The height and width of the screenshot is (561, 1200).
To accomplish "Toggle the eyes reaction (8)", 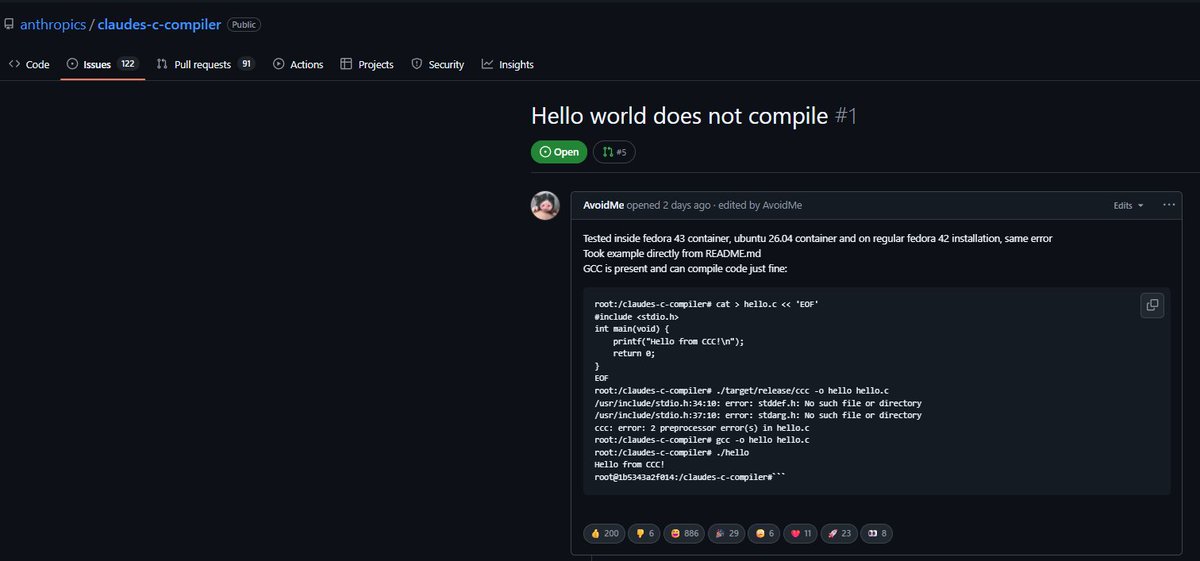I will tap(879, 533).
